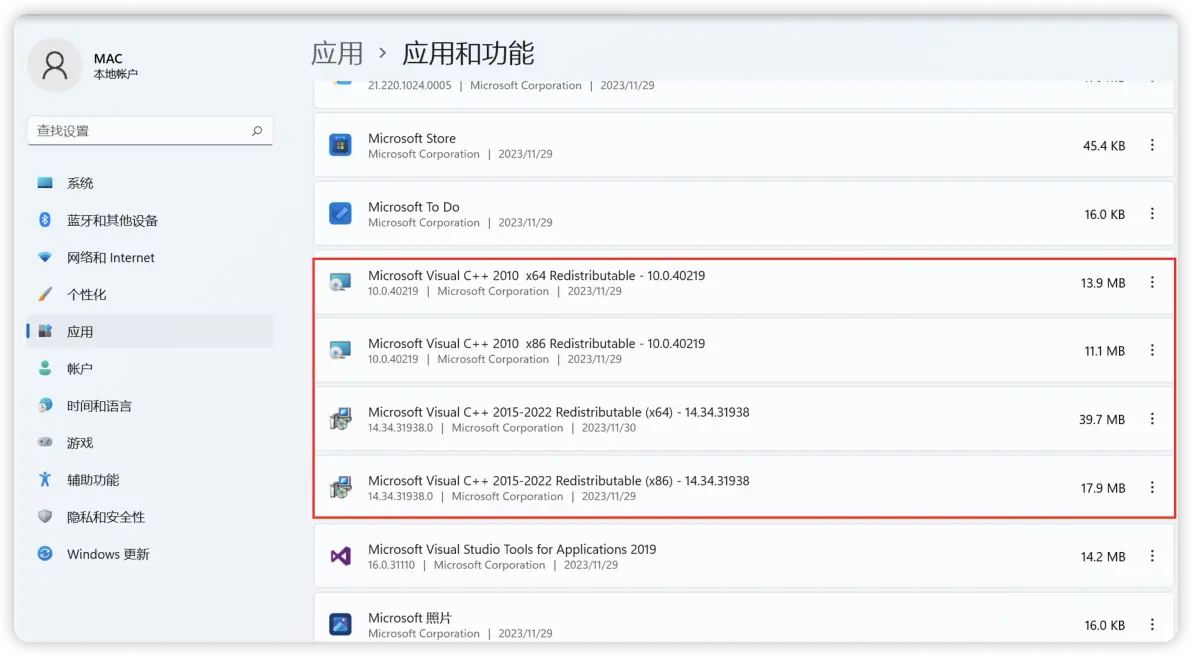This screenshot has height=656, width=1192.
Task: Open three-dot menu for Visual C++ 2010 x64
Action: click(1152, 282)
